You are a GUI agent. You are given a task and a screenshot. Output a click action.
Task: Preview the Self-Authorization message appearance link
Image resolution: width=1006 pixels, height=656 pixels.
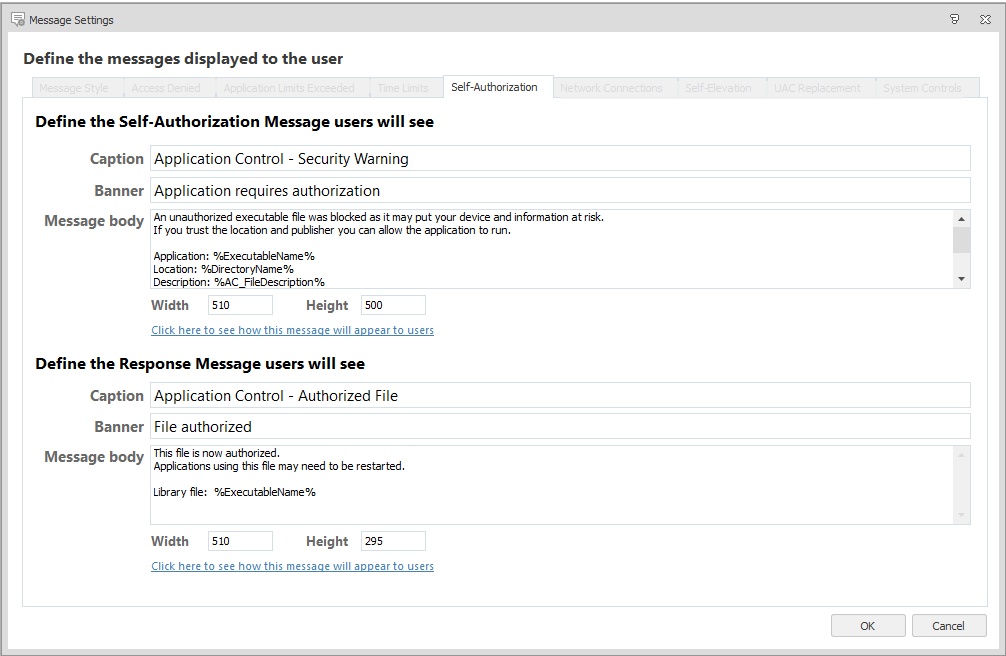point(292,330)
